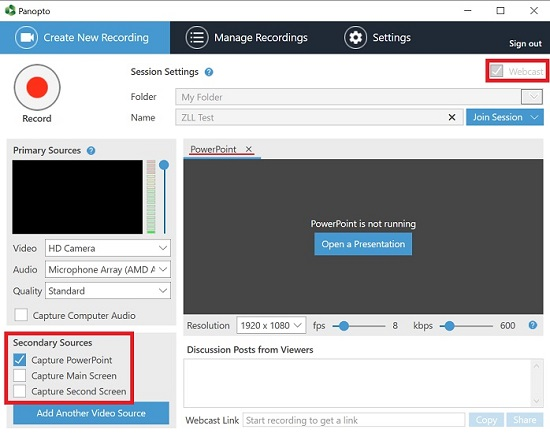Click the list icon beside Manage Recordings
Viewport: 550px width, 433px height.
[x=197, y=38]
